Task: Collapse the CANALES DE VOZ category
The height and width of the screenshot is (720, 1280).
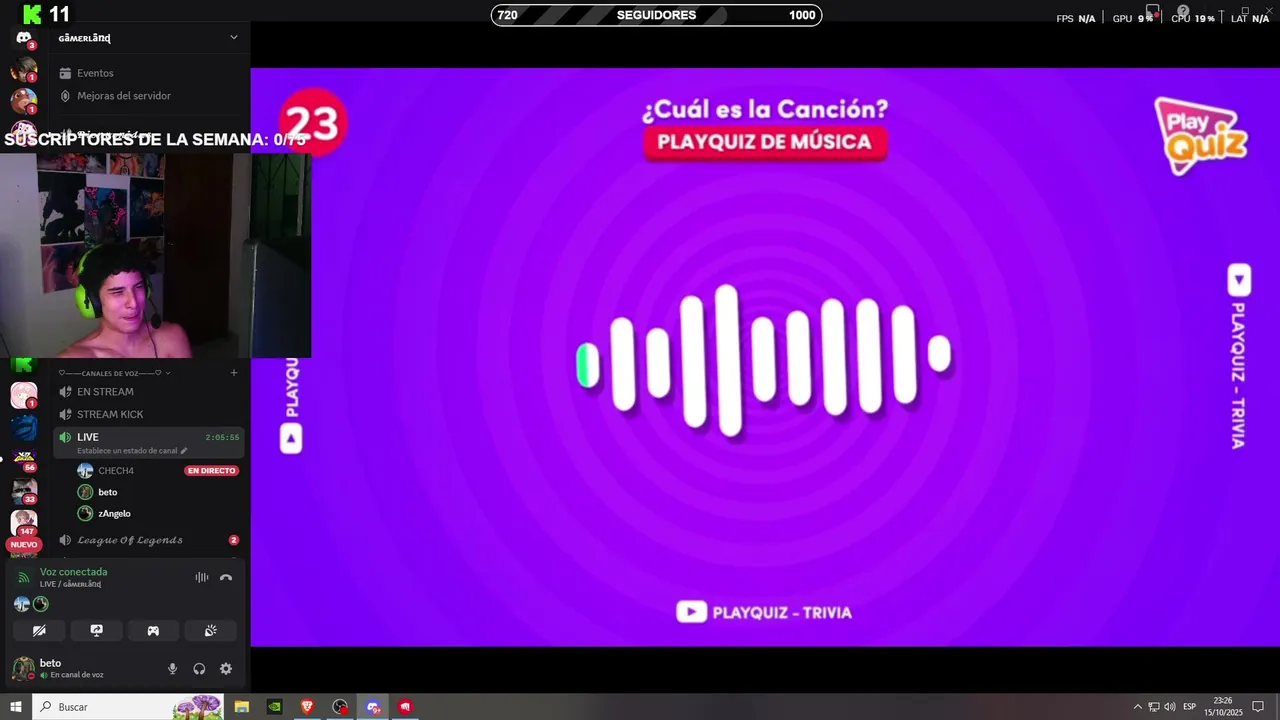Action: point(115,373)
